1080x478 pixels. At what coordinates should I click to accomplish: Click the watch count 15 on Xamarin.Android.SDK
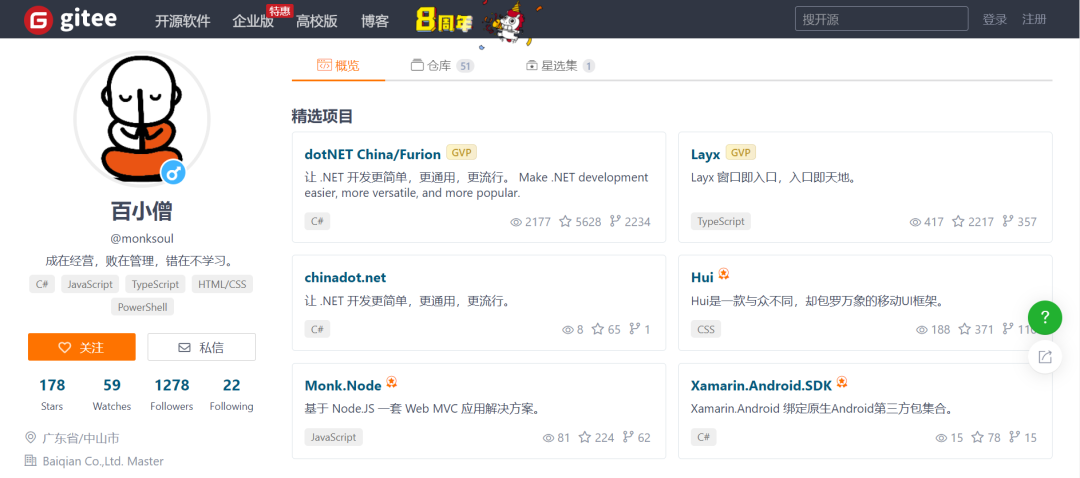(949, 437)
